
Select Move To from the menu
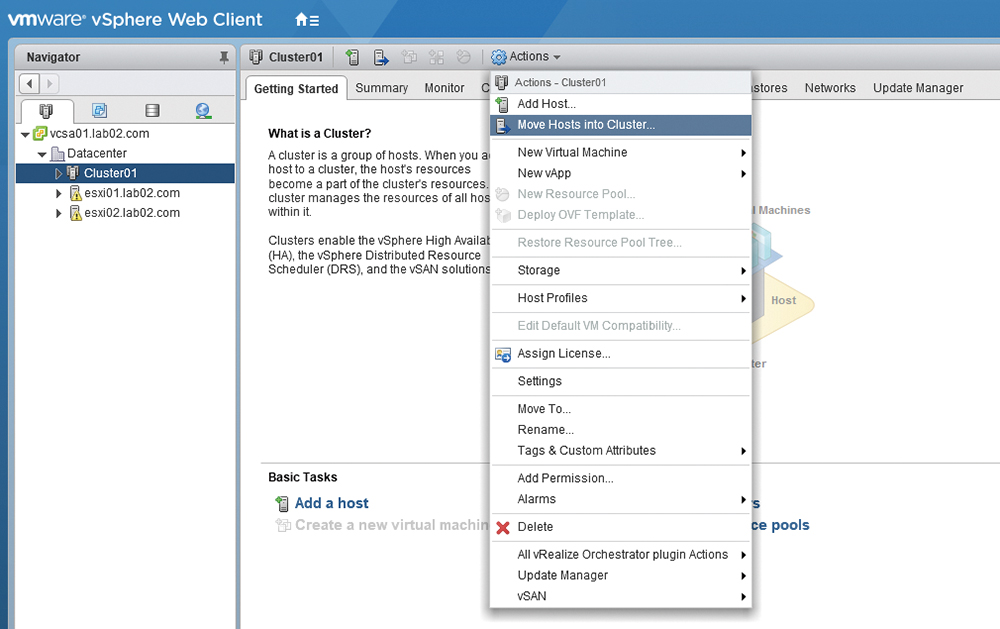pyautogui.click(x=621, y=409)
